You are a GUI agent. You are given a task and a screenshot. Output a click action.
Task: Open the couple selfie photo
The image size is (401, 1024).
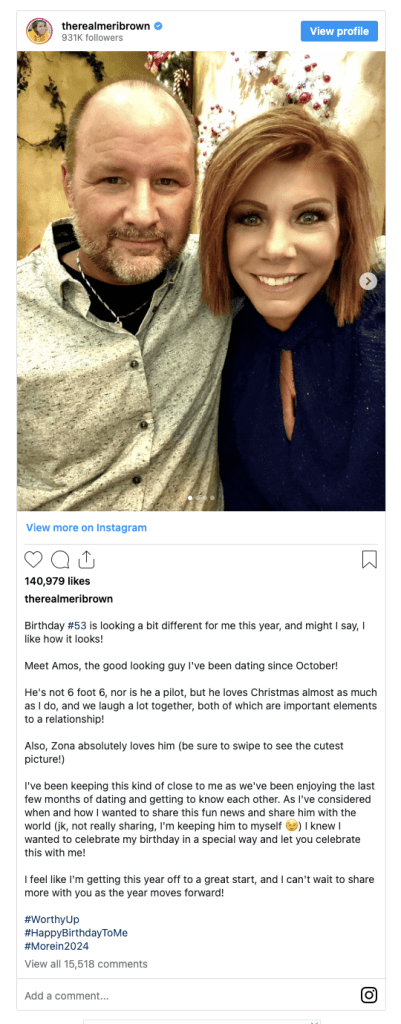201,281
